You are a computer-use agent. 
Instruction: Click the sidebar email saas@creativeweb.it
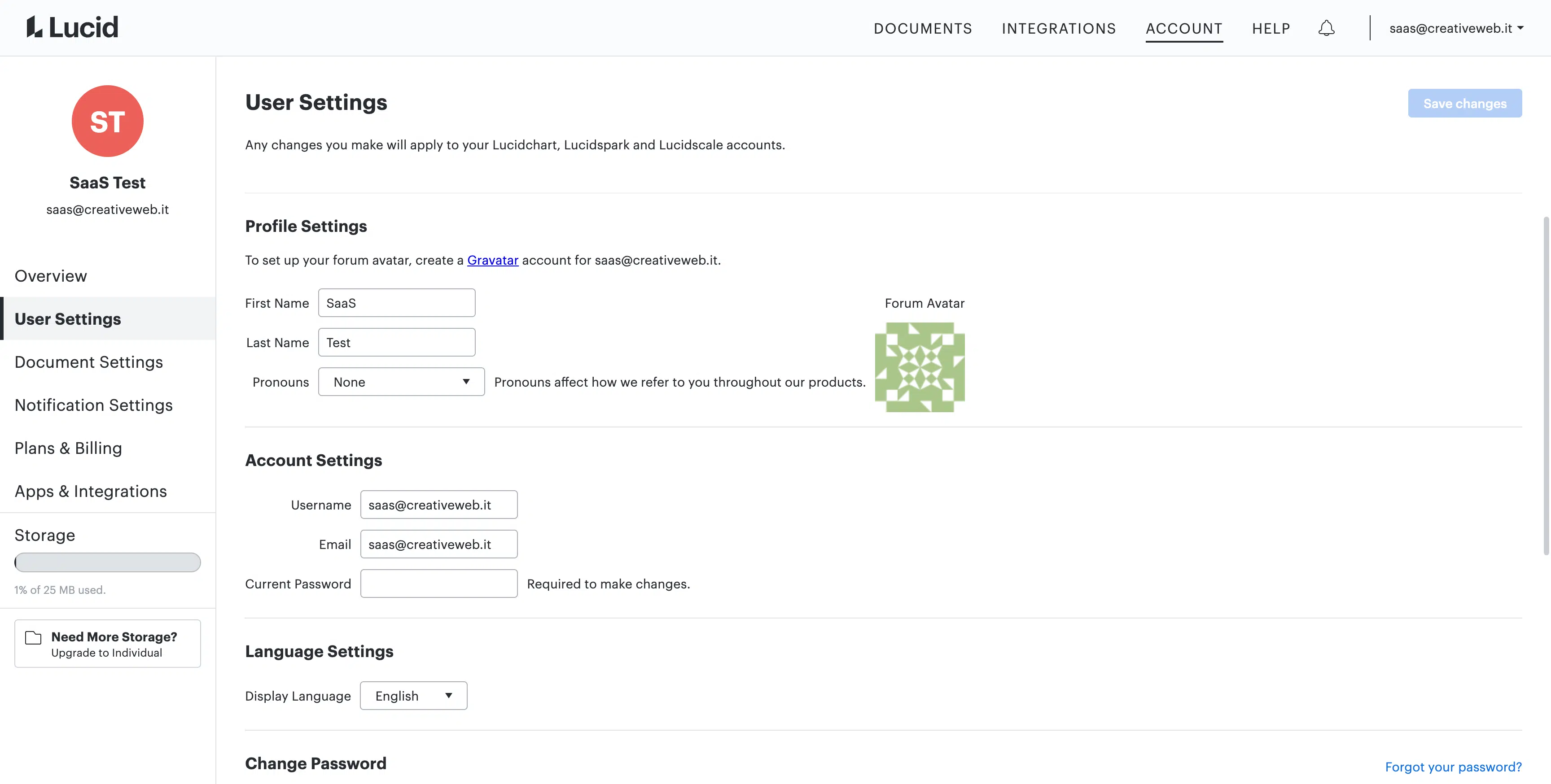coord(108,209)
